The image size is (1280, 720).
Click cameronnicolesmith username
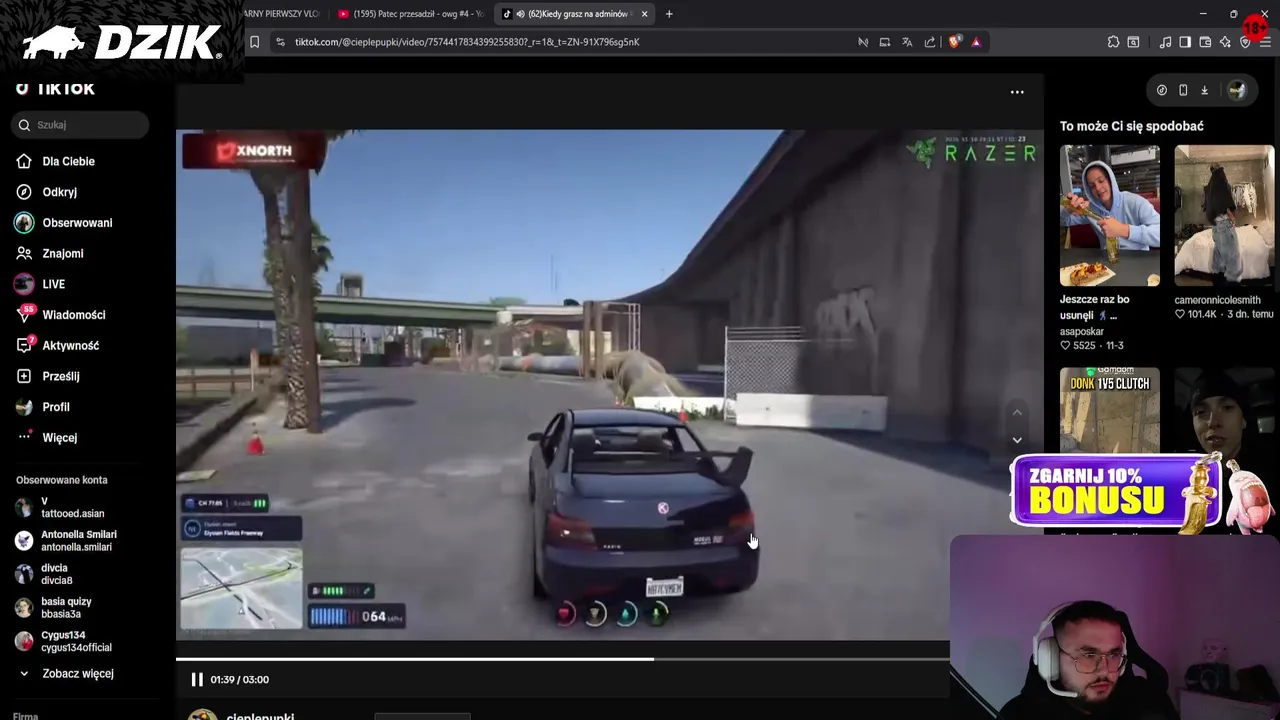click(1217, 300)
